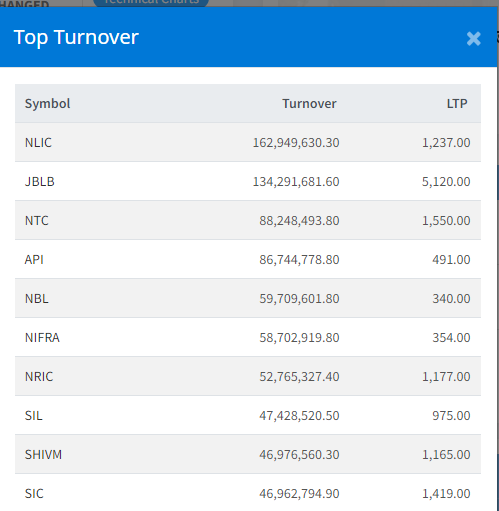
Task: Click the Turnover column header
Action: (x=309, y=104)
